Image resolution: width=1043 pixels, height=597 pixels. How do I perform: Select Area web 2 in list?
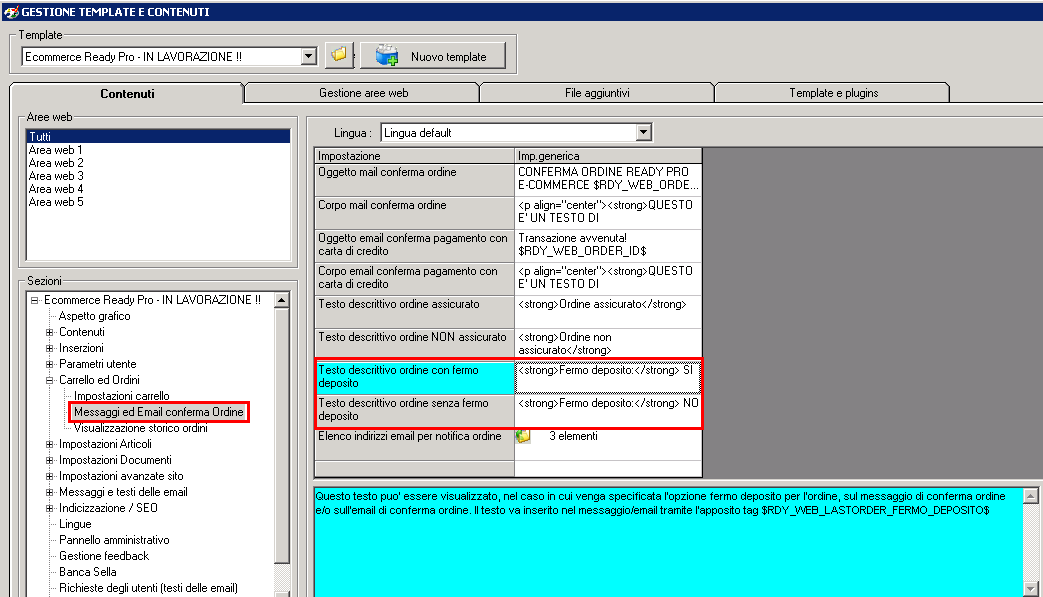56,163
